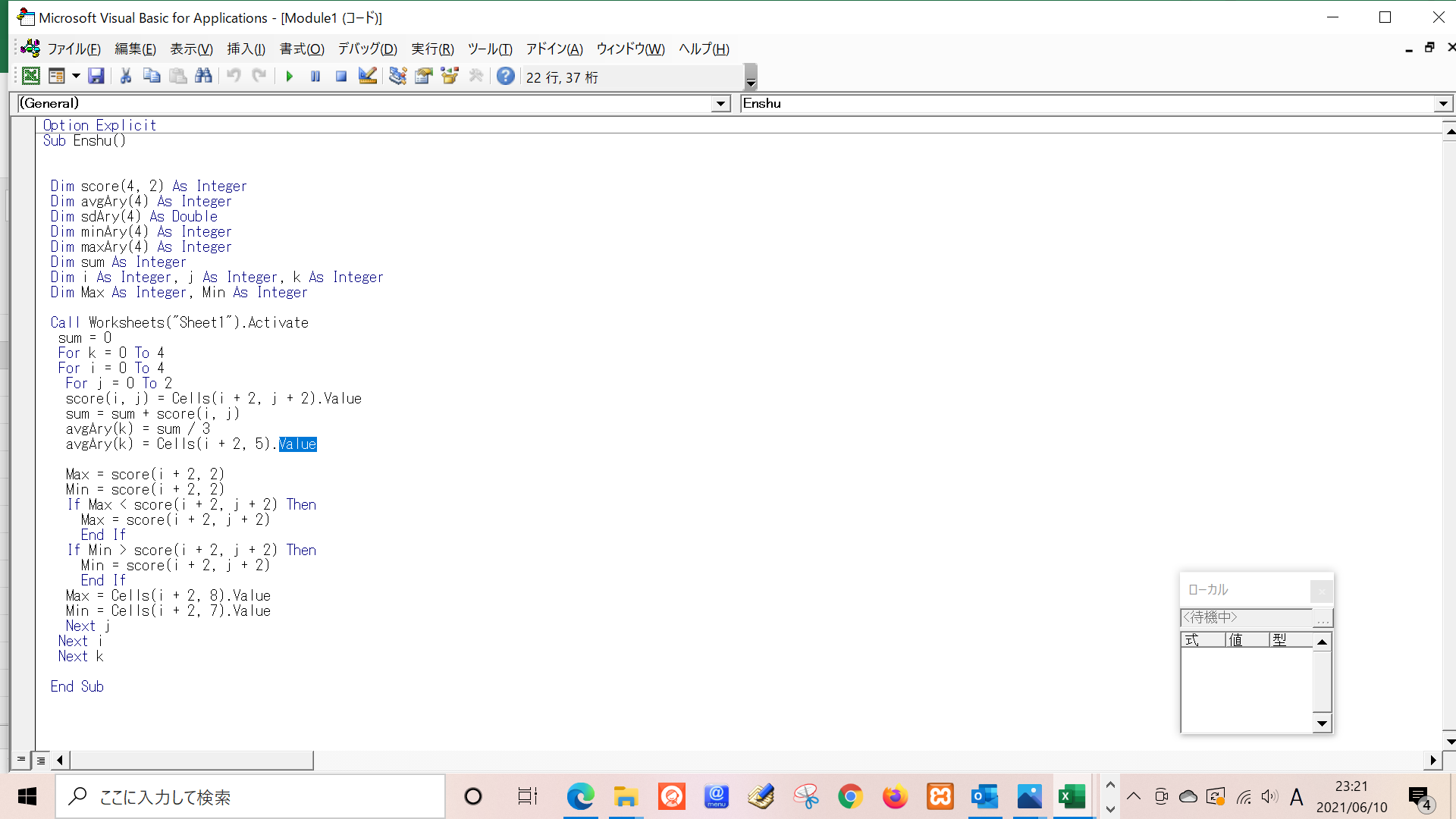The height and width of the screenshot is (819, 1456).
Task: Click the Toolbox wrench icon
Action: pyautogui.click(x=476, y=76)
